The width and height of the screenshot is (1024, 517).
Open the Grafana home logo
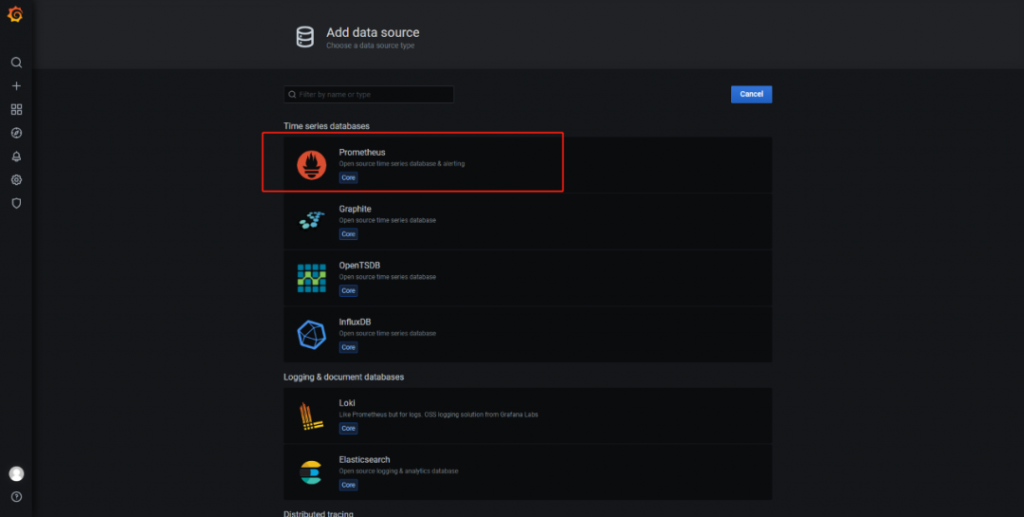[x=15, y=14]
